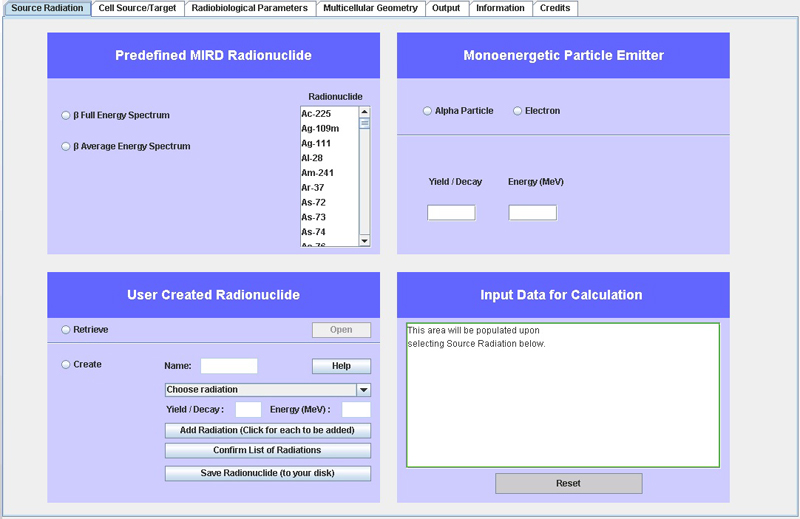Click Add Radiation button
This screenshot has width=800, height=519.
(x=267, y=430)
